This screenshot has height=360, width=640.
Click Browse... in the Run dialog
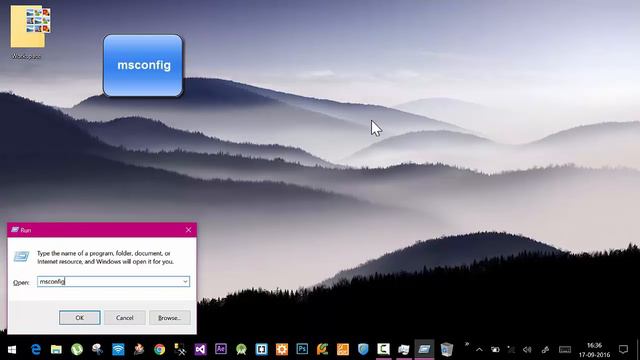169,318
